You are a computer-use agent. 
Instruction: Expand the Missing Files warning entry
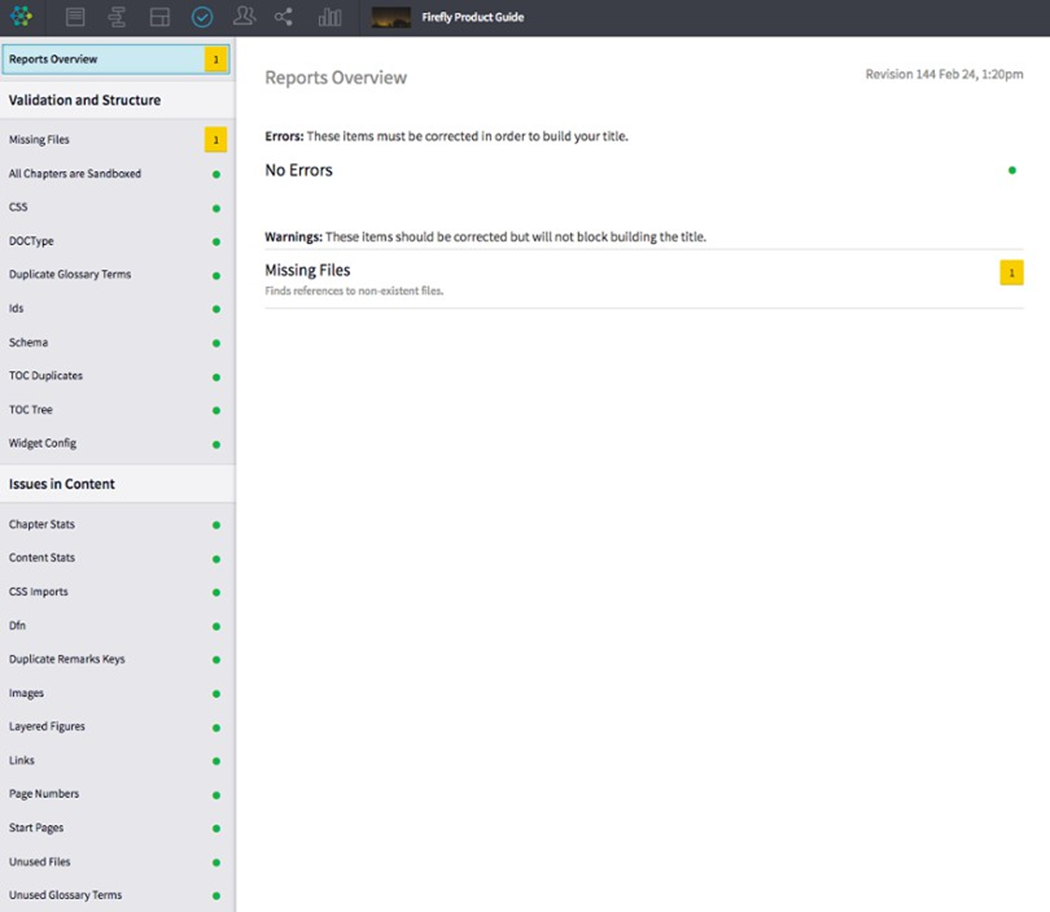[x=306, y=270]
